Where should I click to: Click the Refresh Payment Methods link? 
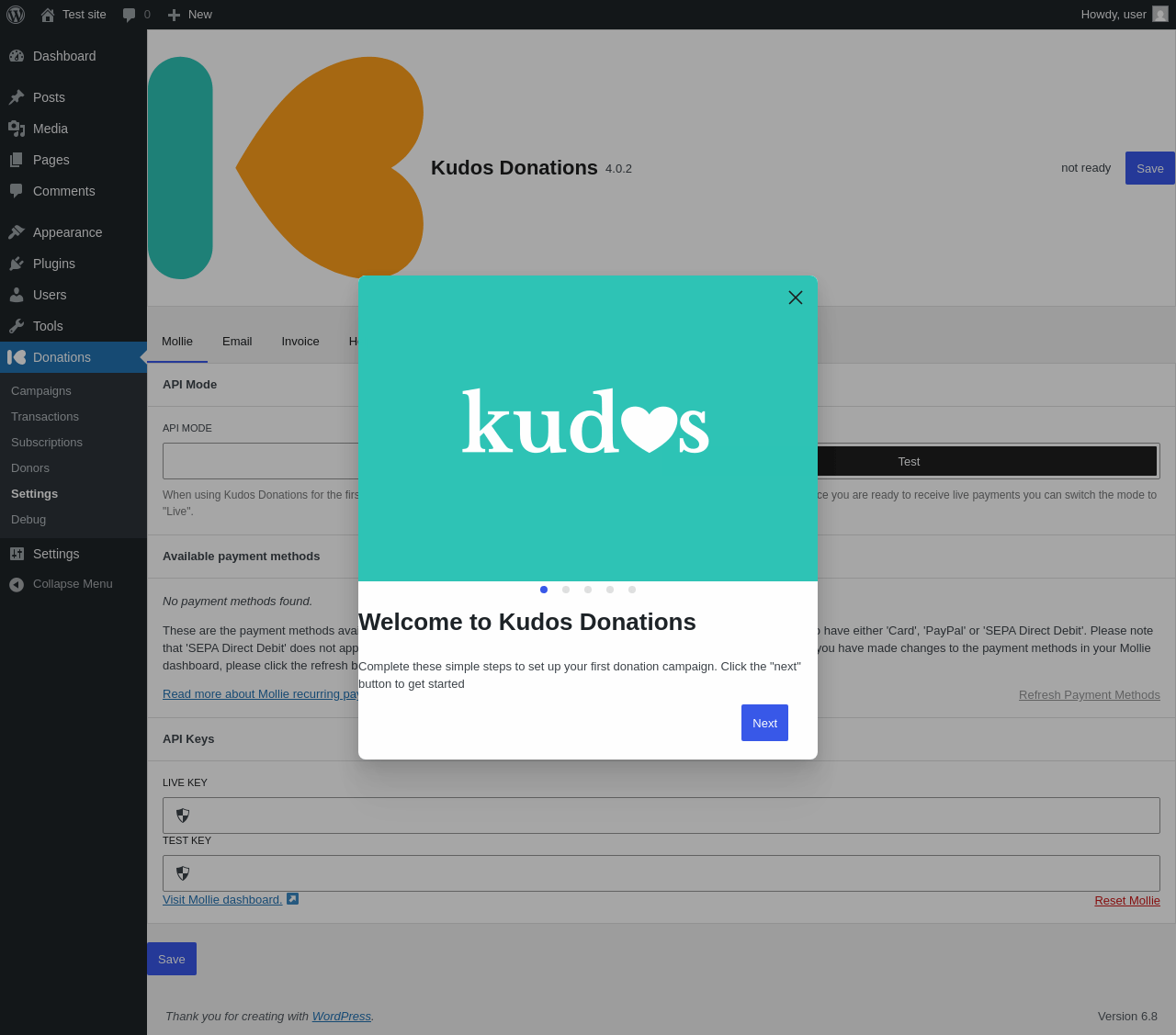(1090, 695)
